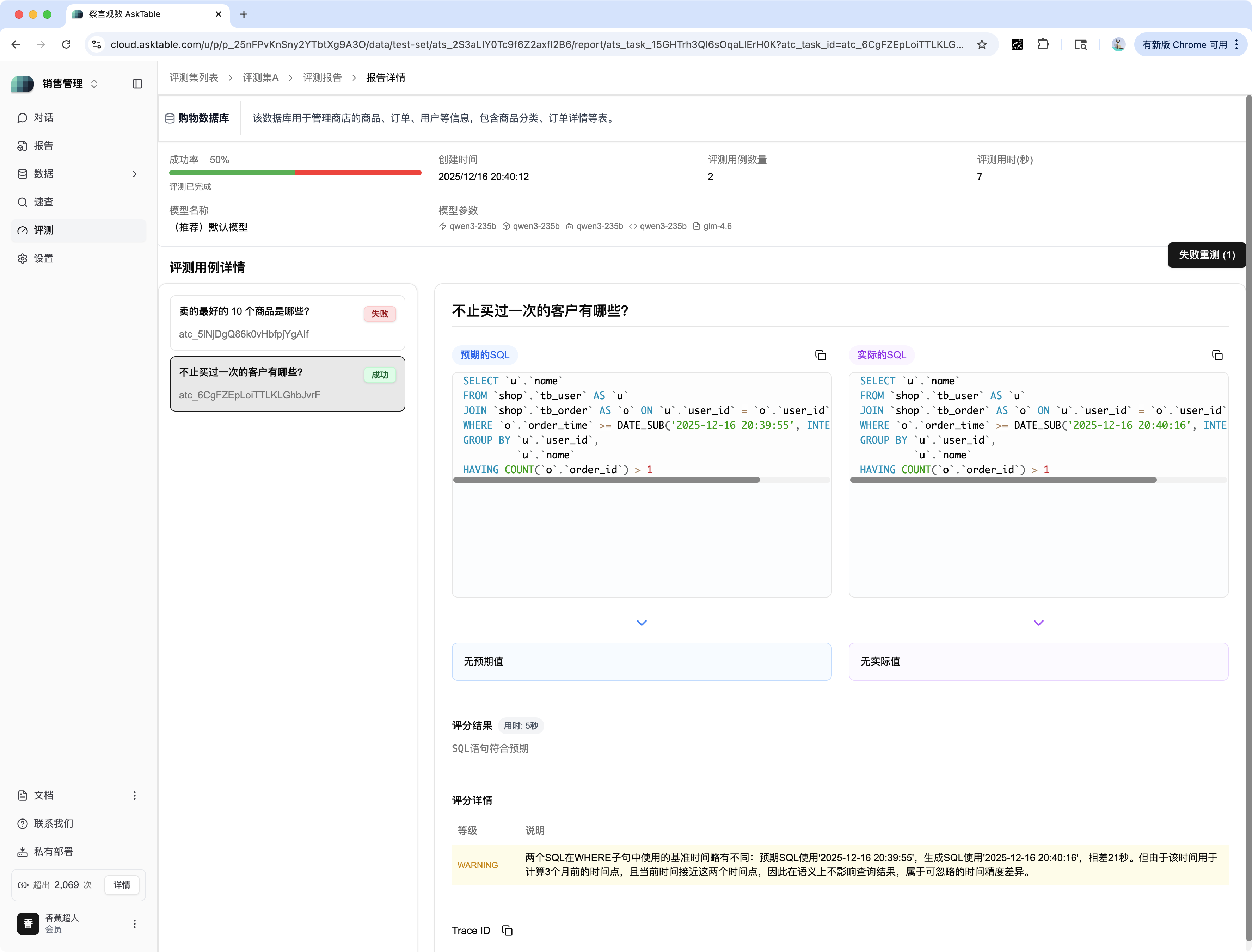Copy the actual SQL code

coord(1217,355)
